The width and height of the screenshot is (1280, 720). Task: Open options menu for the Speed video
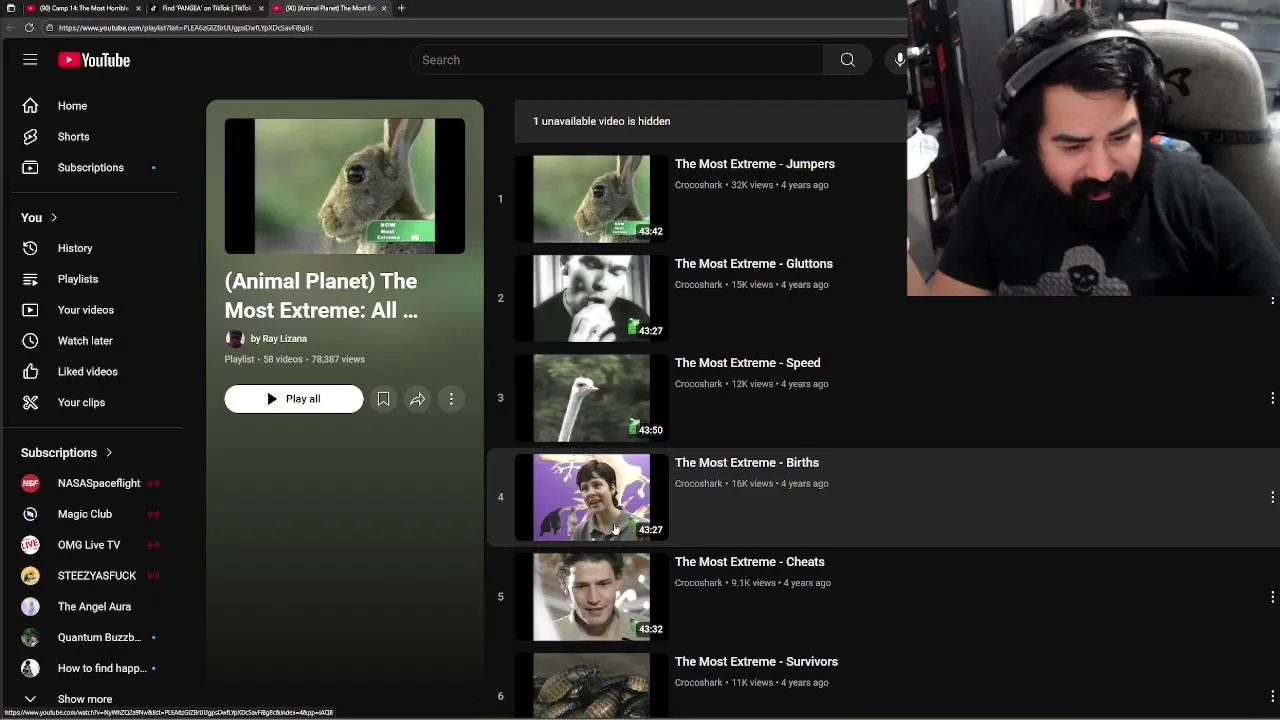(1272, 398)
